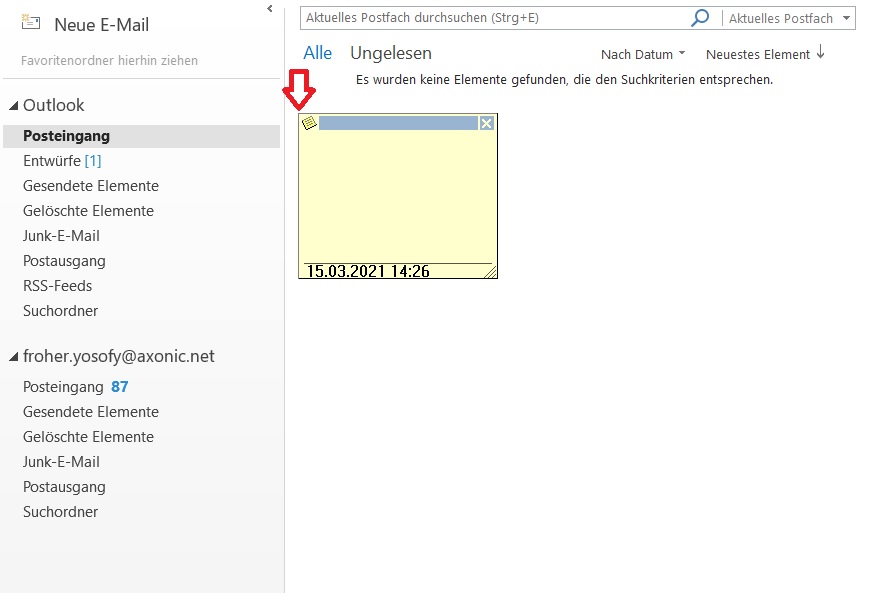Viewport: 875px width, 593px height.
Task: Select the Outlook root folder label
Action: coord(54,105)
